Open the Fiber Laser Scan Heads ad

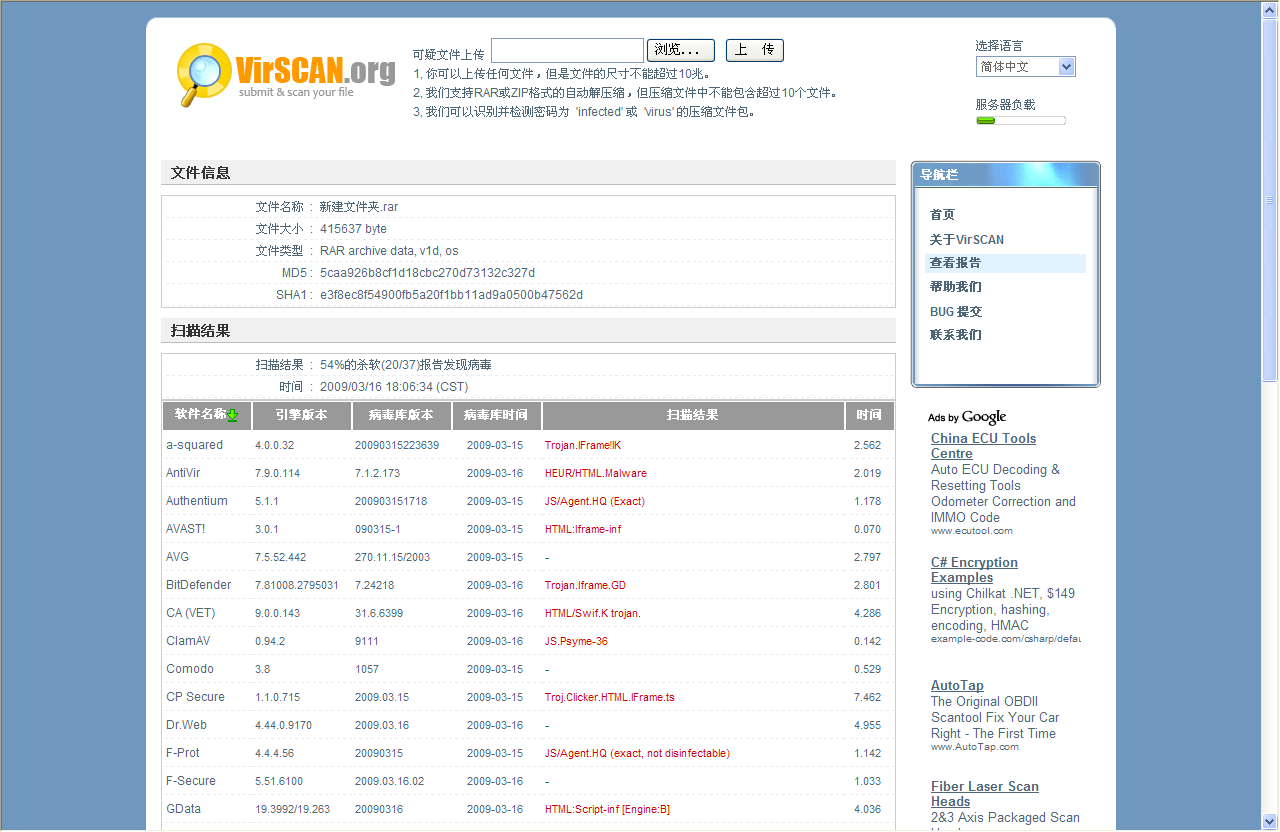pos(985,794)
